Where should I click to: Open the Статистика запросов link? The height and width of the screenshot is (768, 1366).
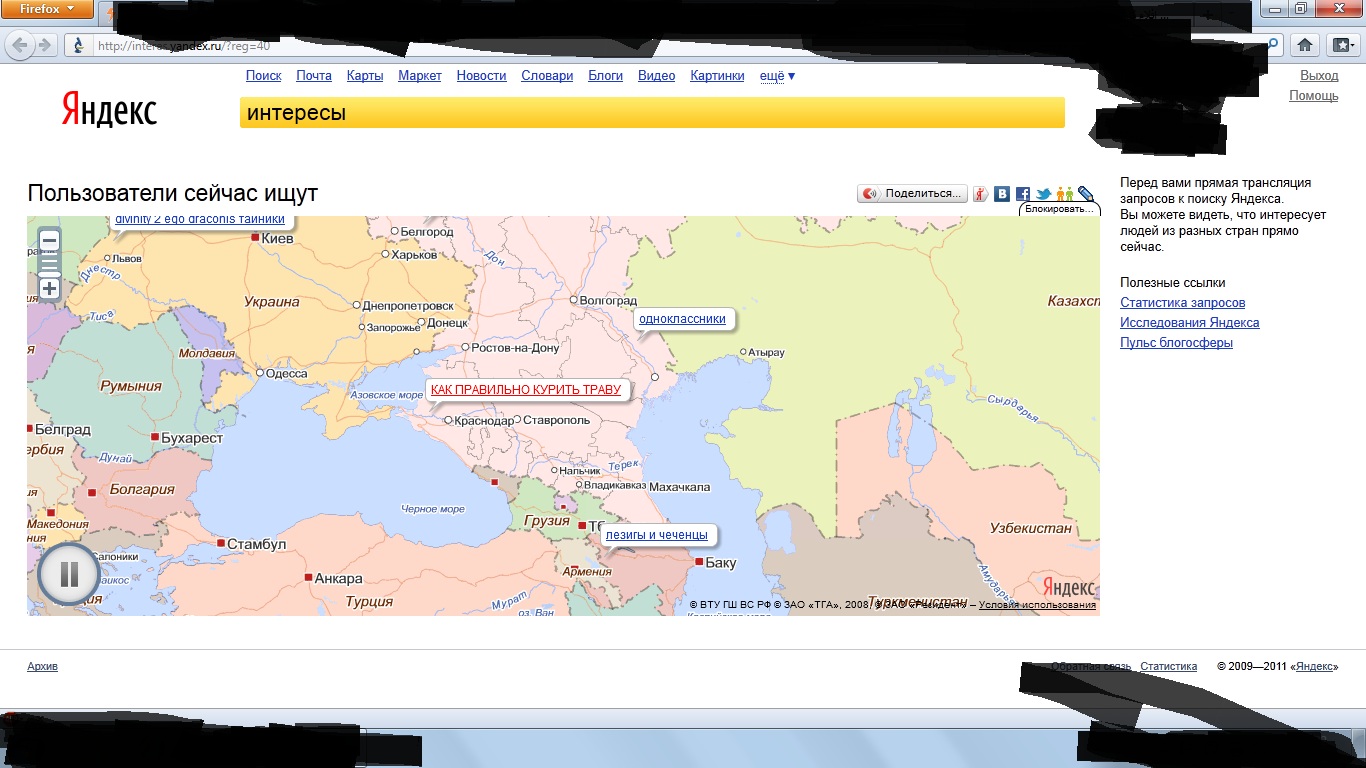tap(1182, 303)
